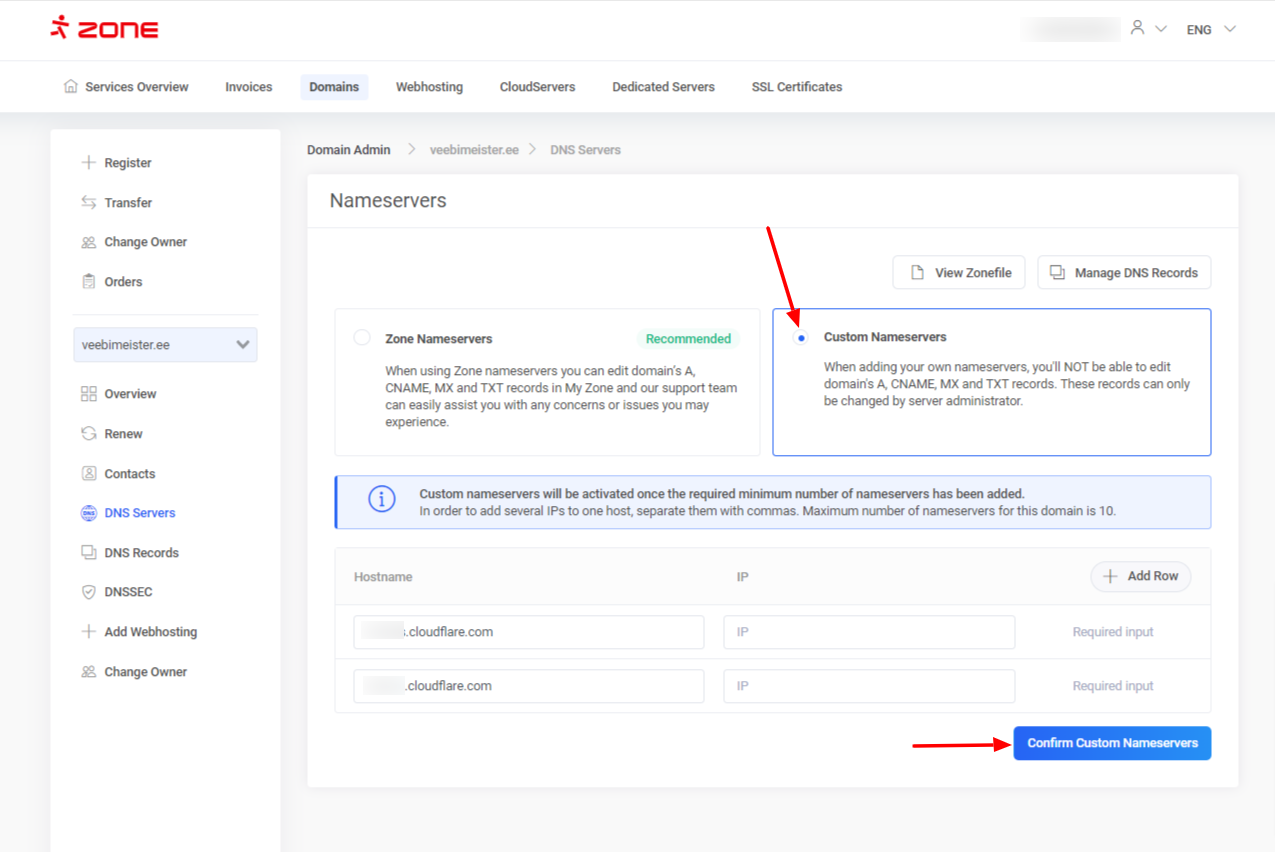Select the Custom Nameservers radio button
This screenshot has height=852, width=1275.
801,338
